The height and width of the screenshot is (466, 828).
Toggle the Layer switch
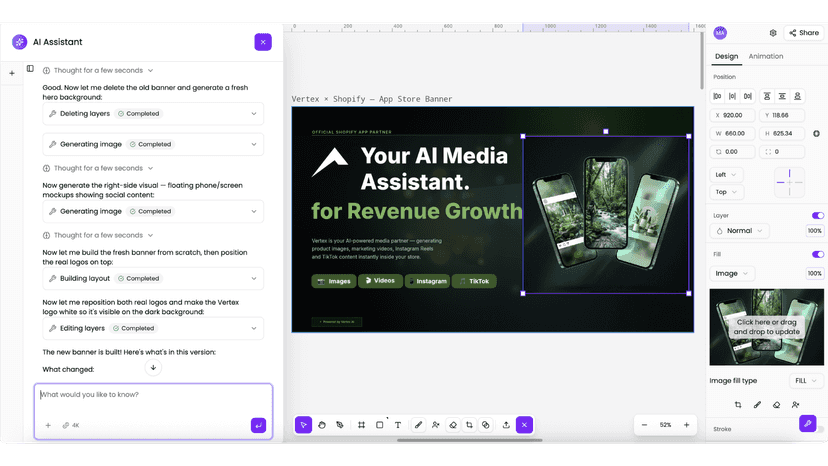point(817,216)
